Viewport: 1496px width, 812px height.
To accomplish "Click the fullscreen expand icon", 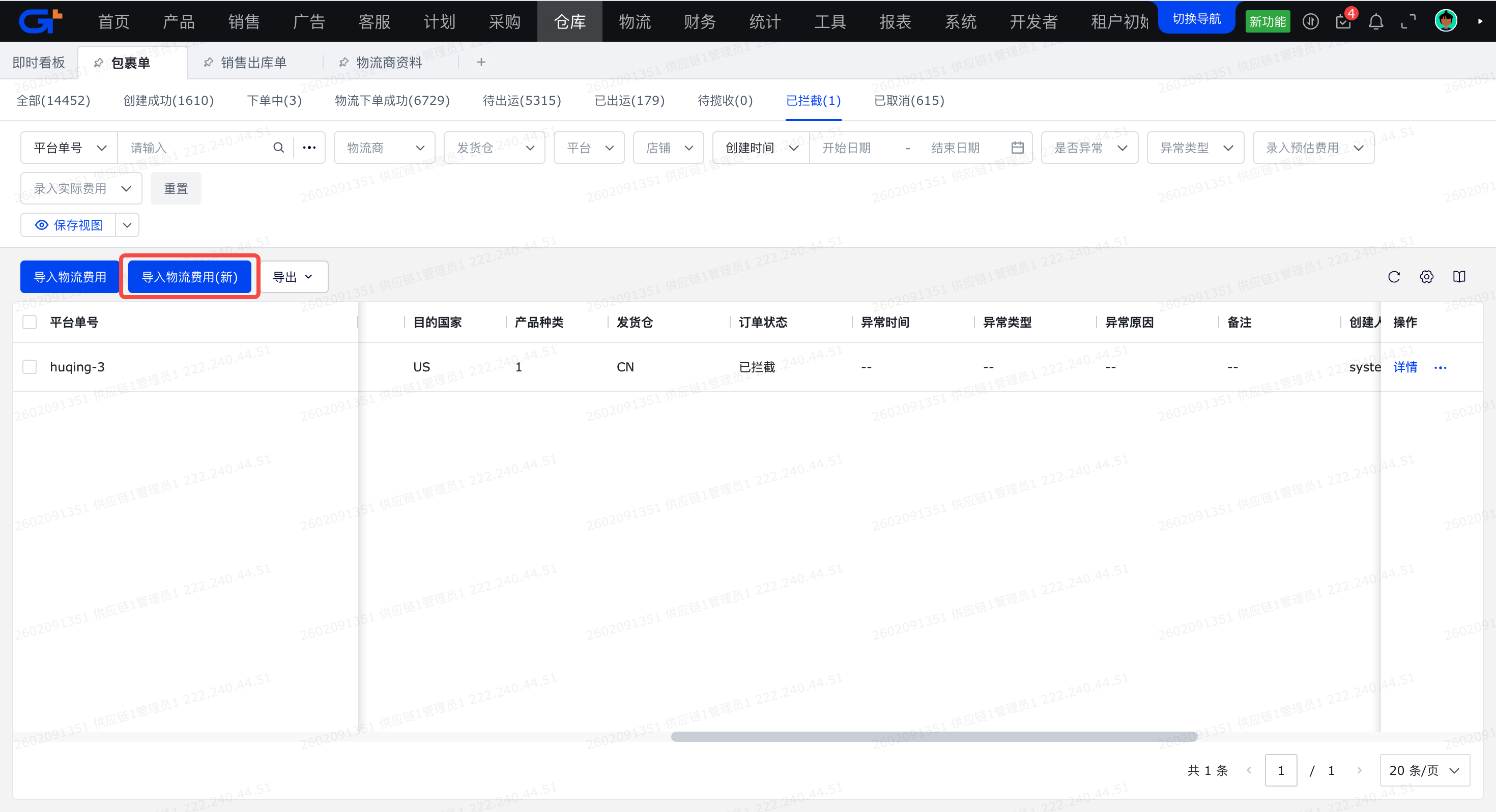I will (1408, 21).
